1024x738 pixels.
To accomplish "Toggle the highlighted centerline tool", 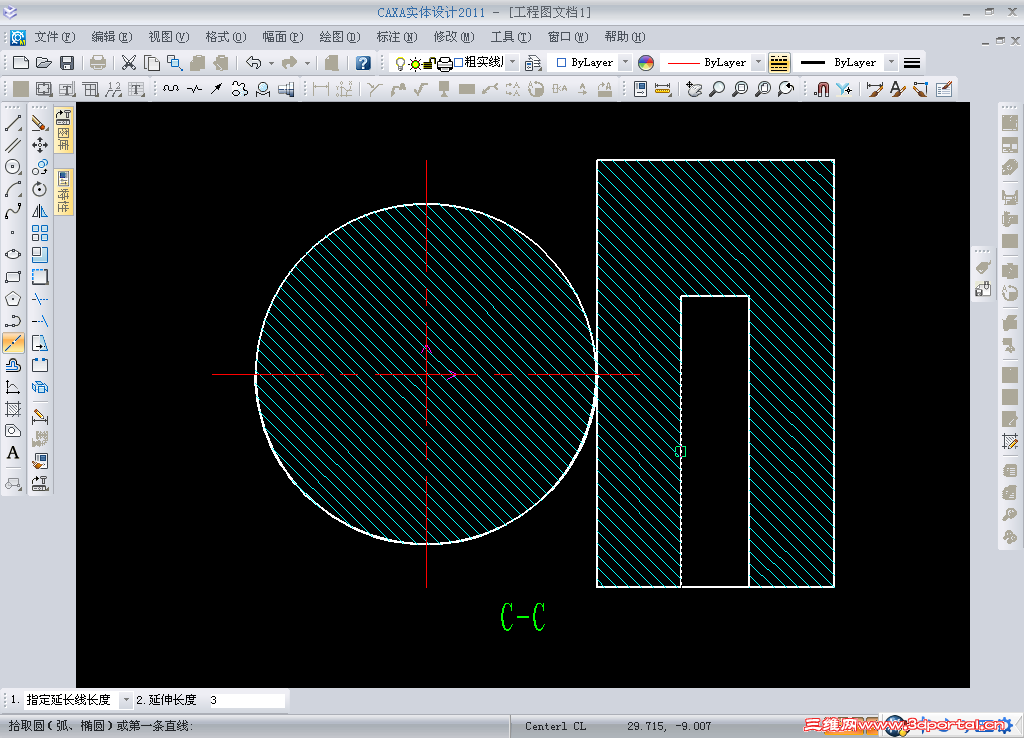I will click(x=13, y=343).
